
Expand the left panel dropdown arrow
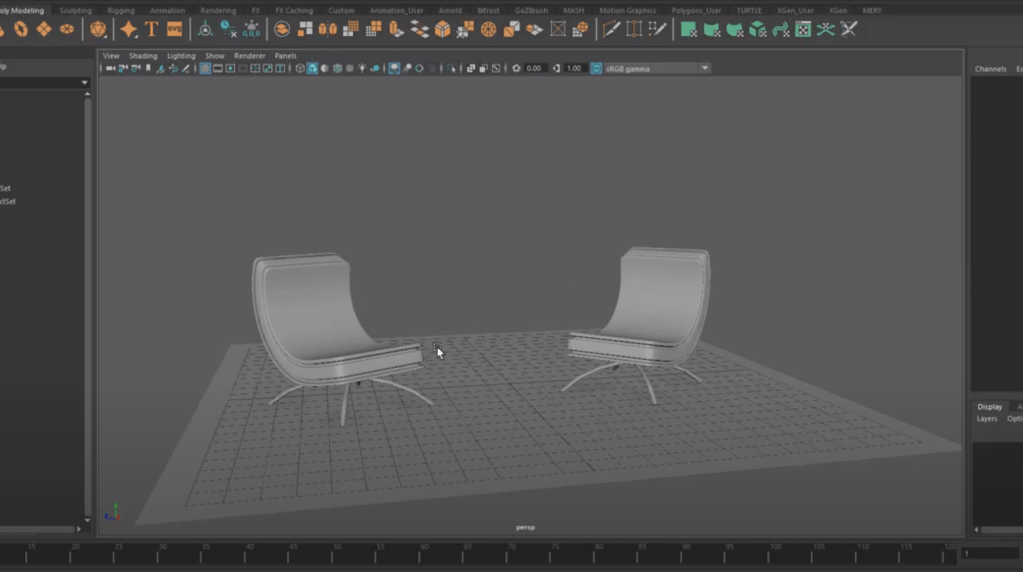pos(83,83)
